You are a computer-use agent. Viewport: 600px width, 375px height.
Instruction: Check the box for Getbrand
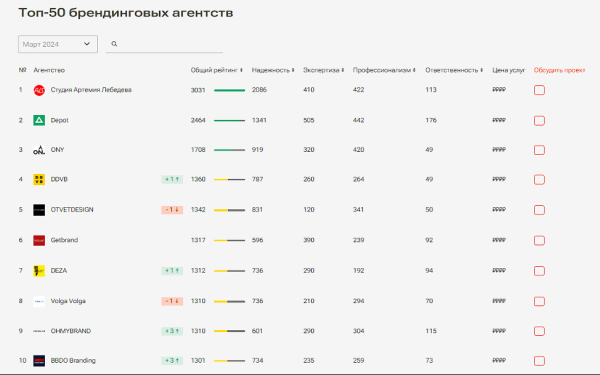point(539,240)
